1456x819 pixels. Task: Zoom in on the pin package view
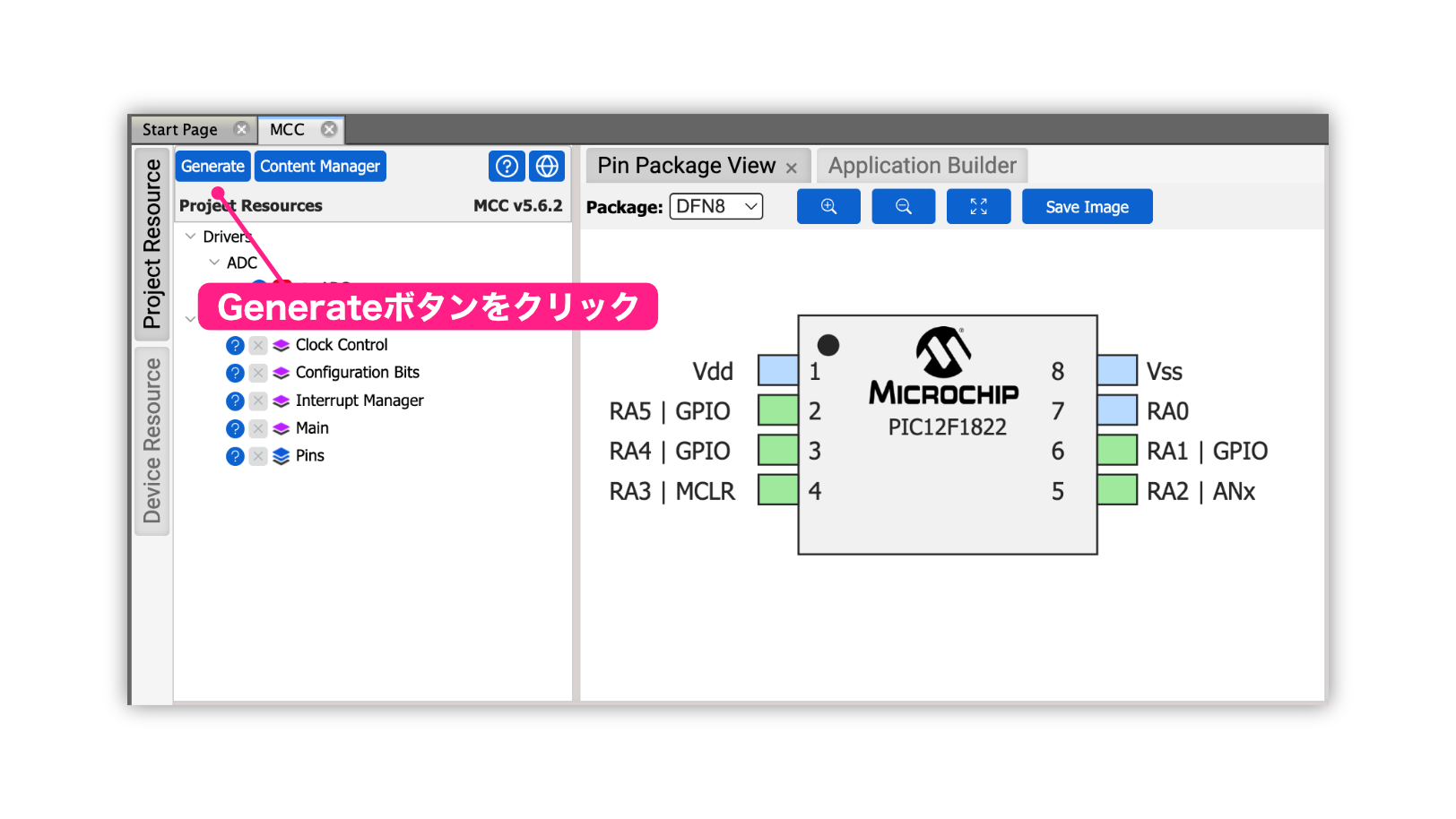(828, 207)
